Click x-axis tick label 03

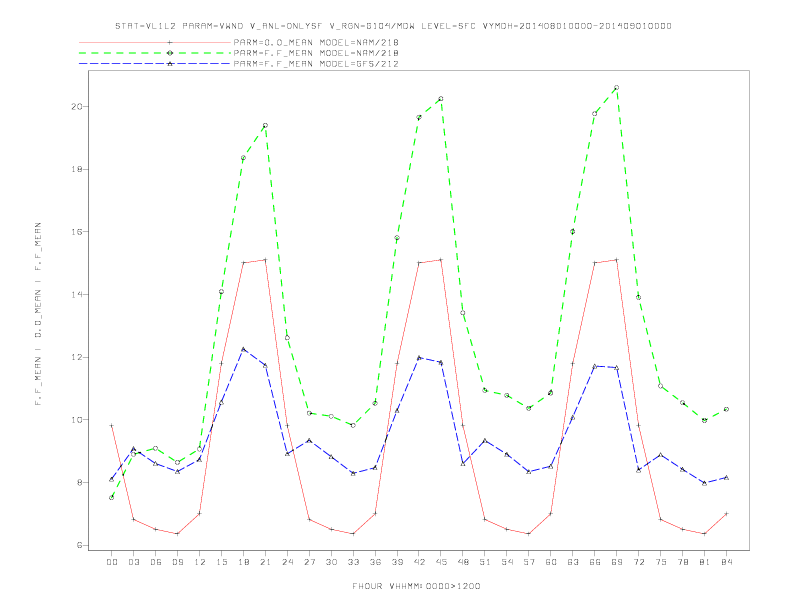(x=134, y=562)
